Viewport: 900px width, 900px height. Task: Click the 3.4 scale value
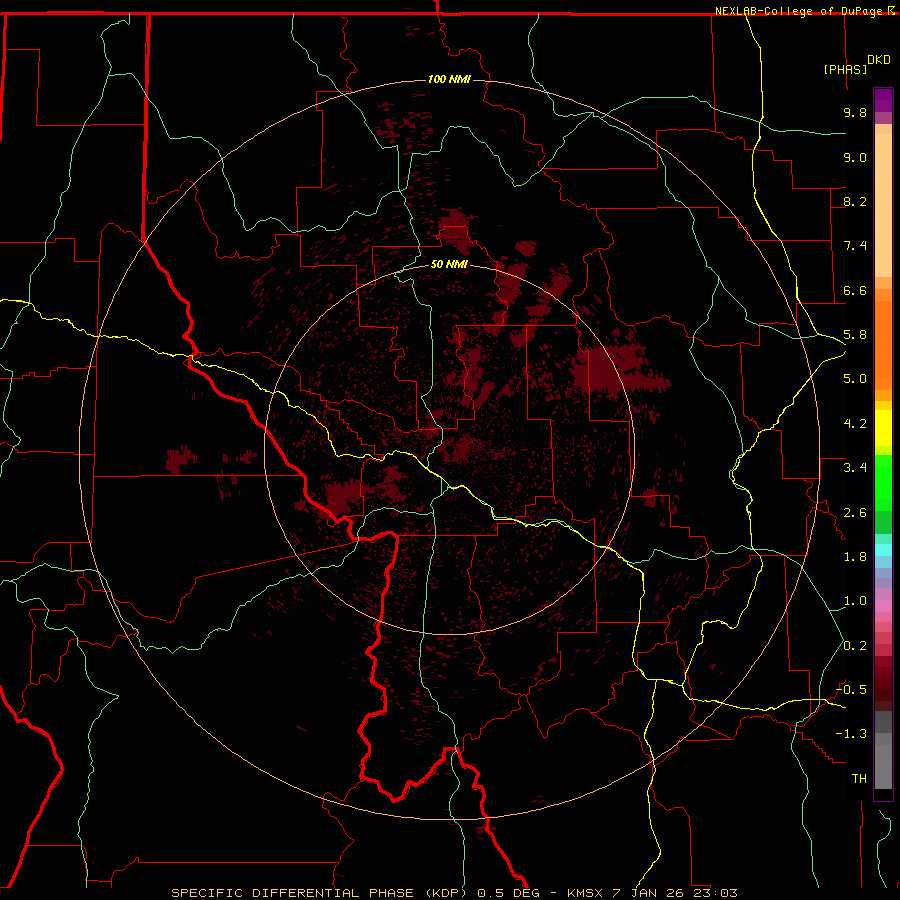point(855,468)
